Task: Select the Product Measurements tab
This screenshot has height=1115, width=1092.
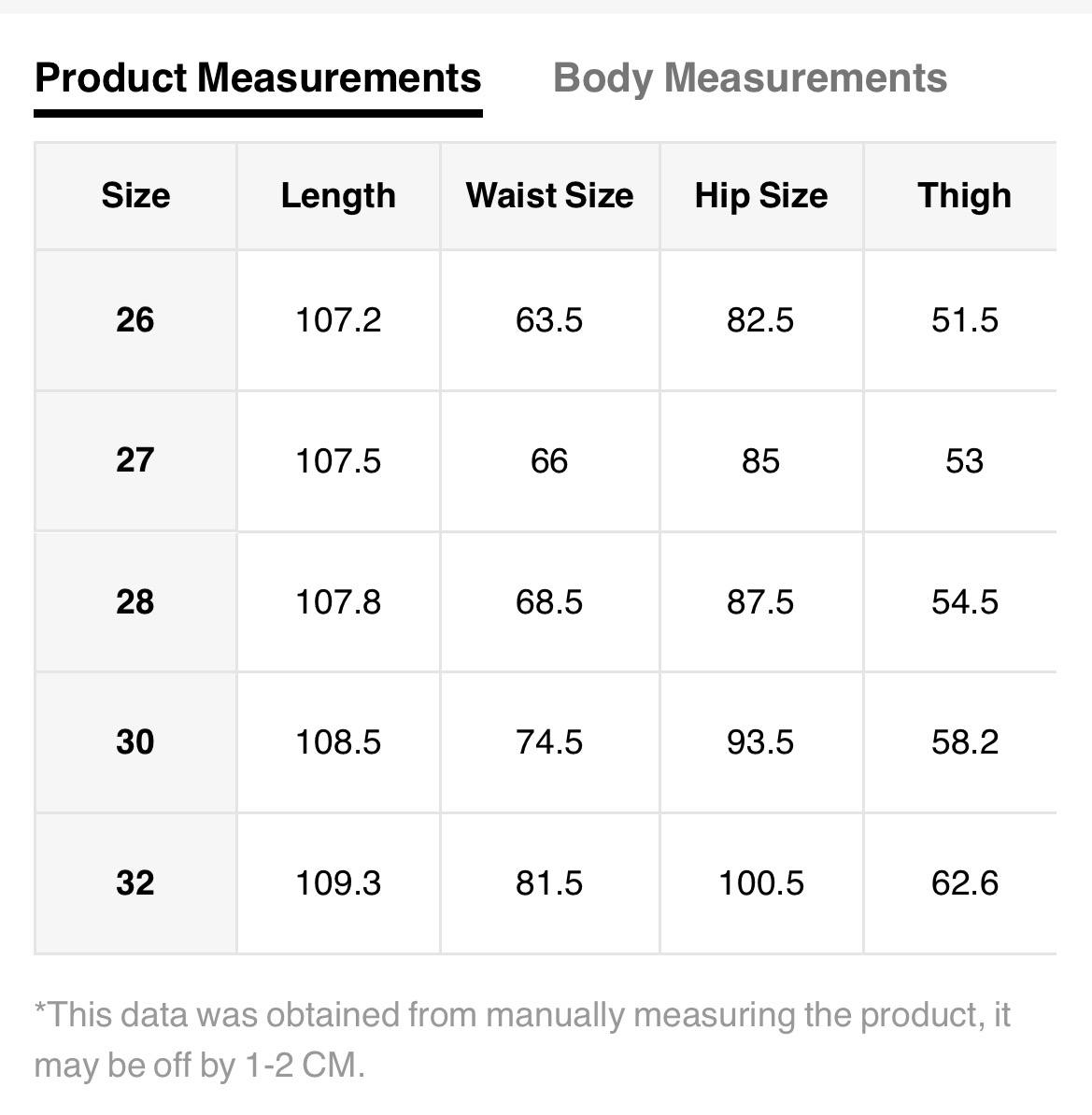Action: tap(258, 78)
